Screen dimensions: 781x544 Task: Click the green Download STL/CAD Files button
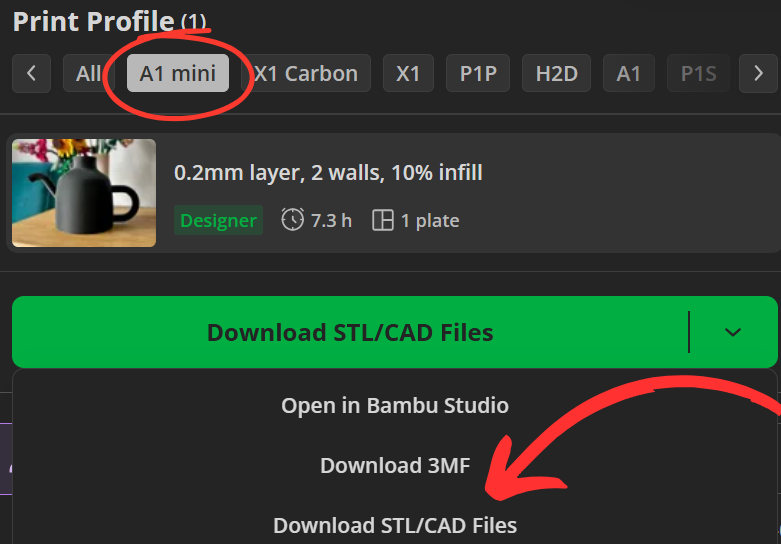pyautogui.click(x=350, y=332)
